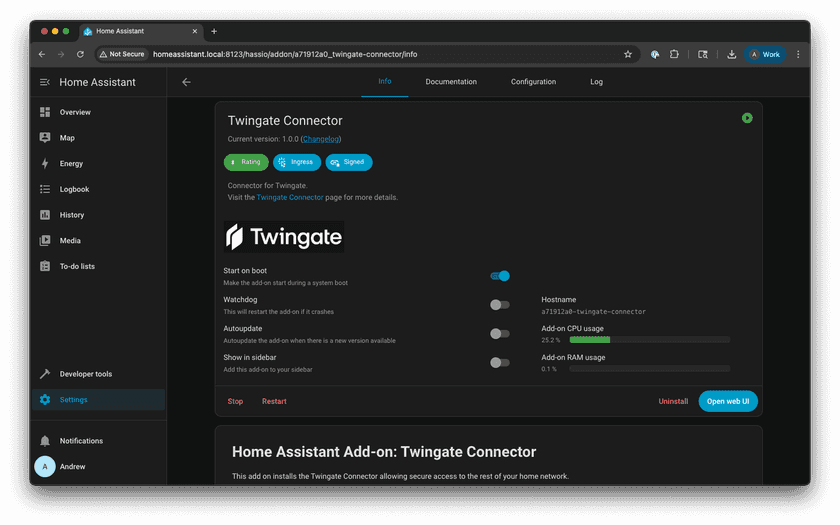
Task: Click the back arrow in add-on header
Action: point(186,82)
